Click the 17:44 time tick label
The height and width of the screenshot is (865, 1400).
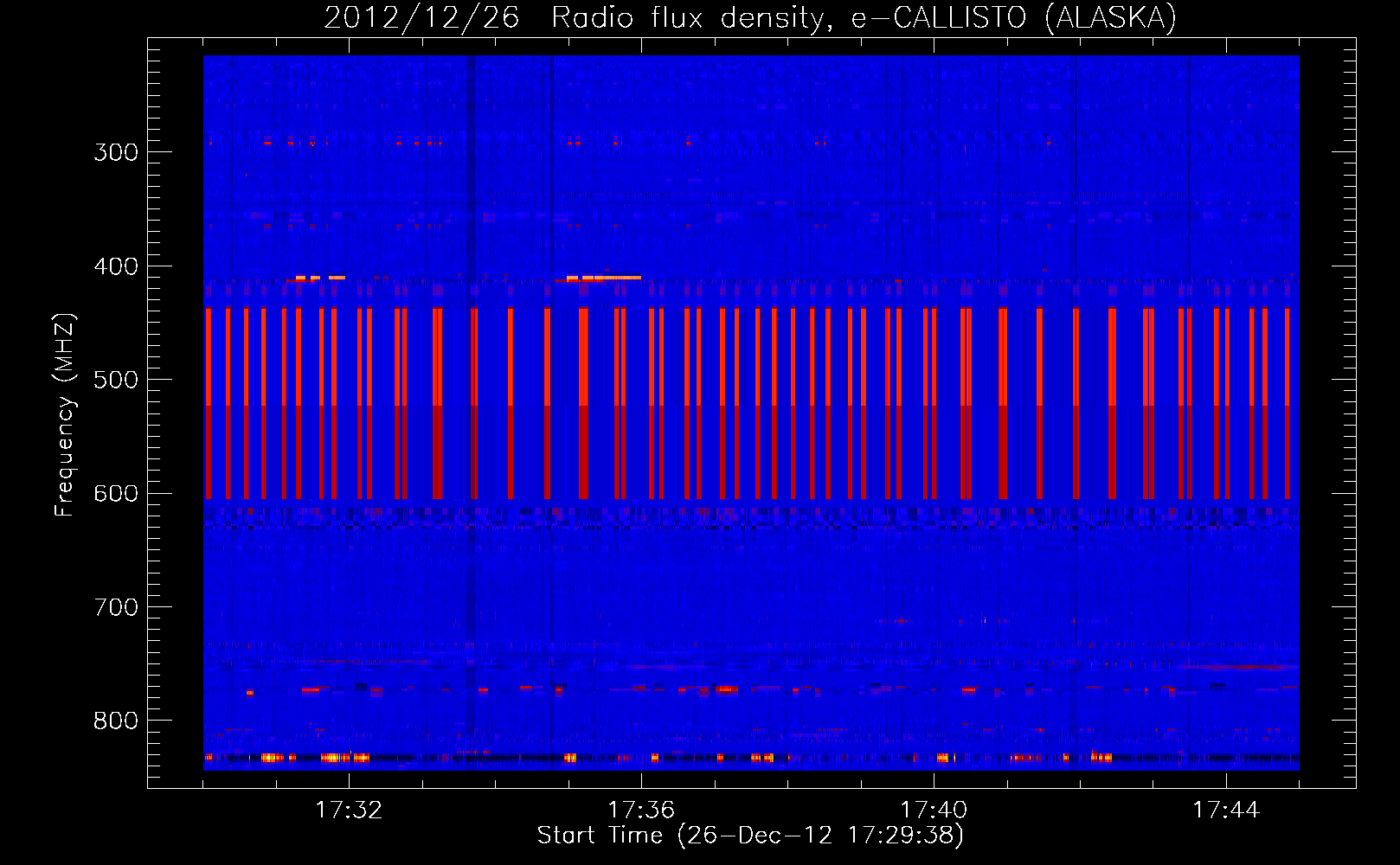(x=1226, y=810)
